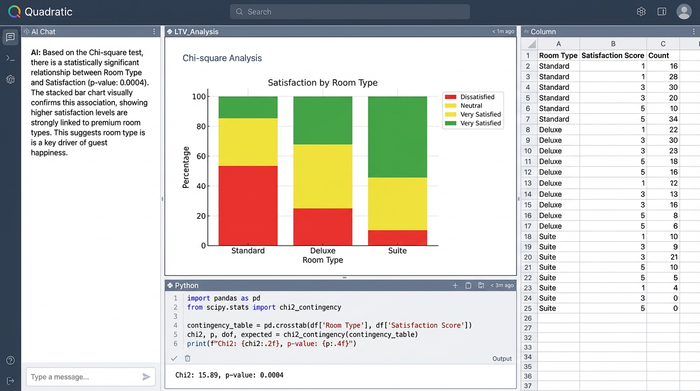Click the bottom green Very Satisfied legend swatch
Image resolution: width=700 pixels, height=391 pixels.
(450, 123)
